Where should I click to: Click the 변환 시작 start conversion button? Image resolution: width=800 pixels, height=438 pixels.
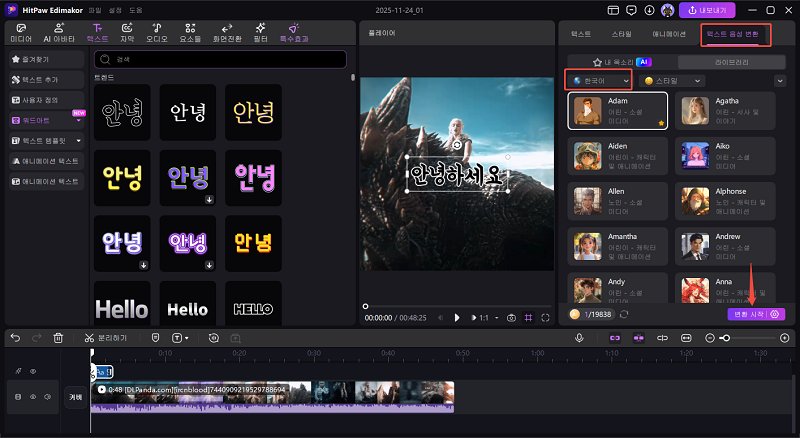[x=756, y=314]
